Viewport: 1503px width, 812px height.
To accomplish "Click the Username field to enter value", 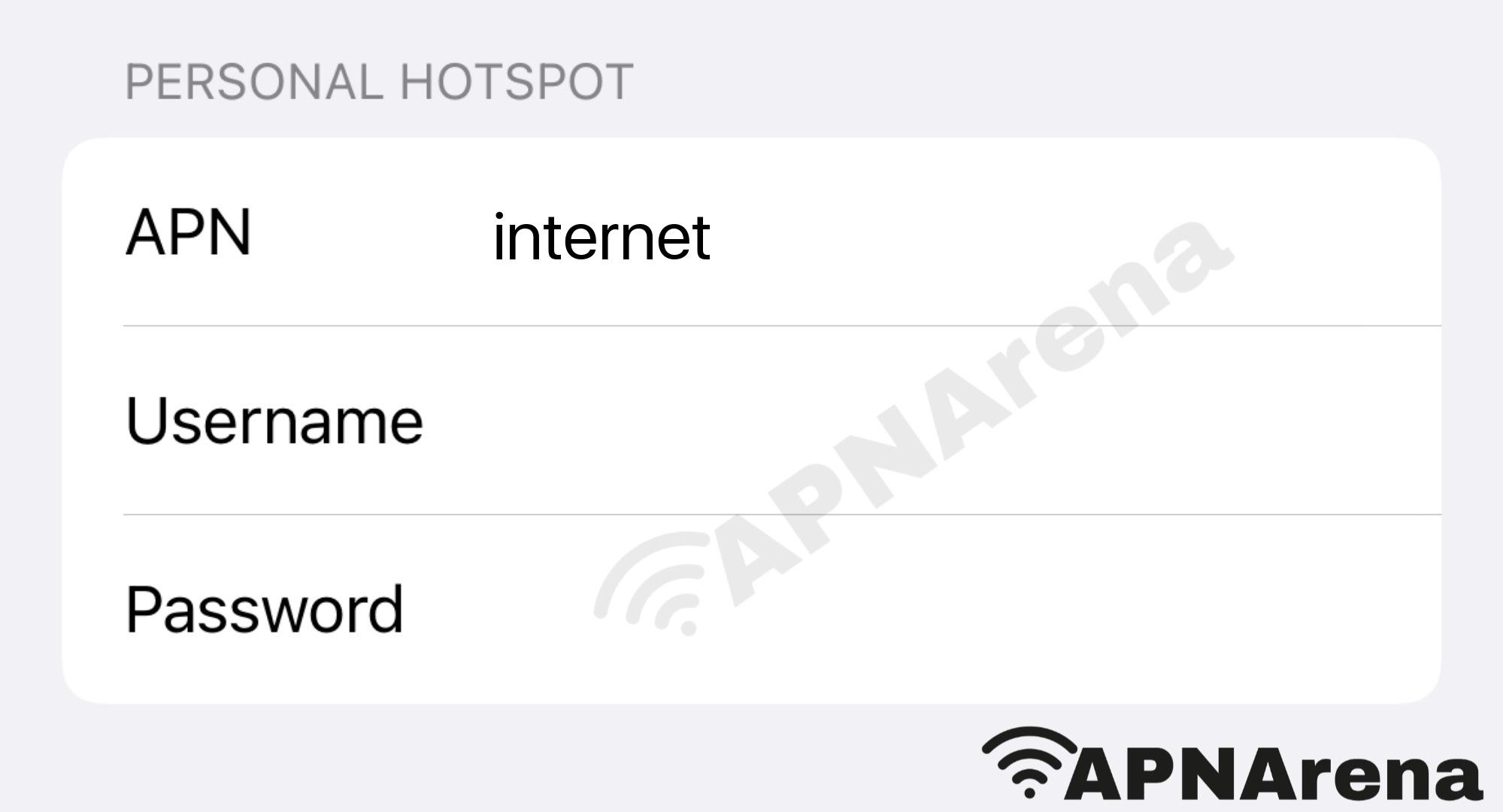I will click(x=750, y=420).
